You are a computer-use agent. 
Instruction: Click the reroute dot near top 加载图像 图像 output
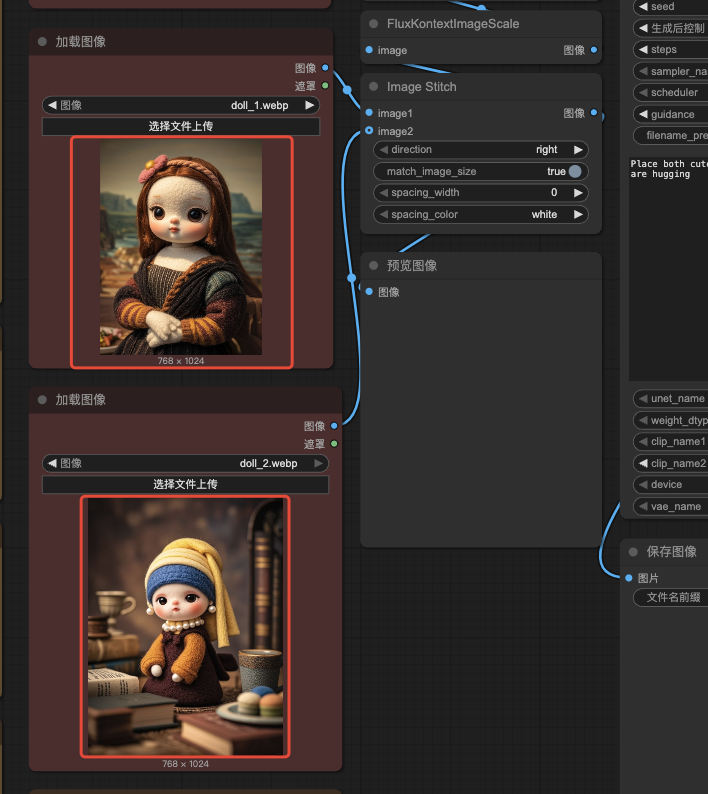(x=347, y=90)
